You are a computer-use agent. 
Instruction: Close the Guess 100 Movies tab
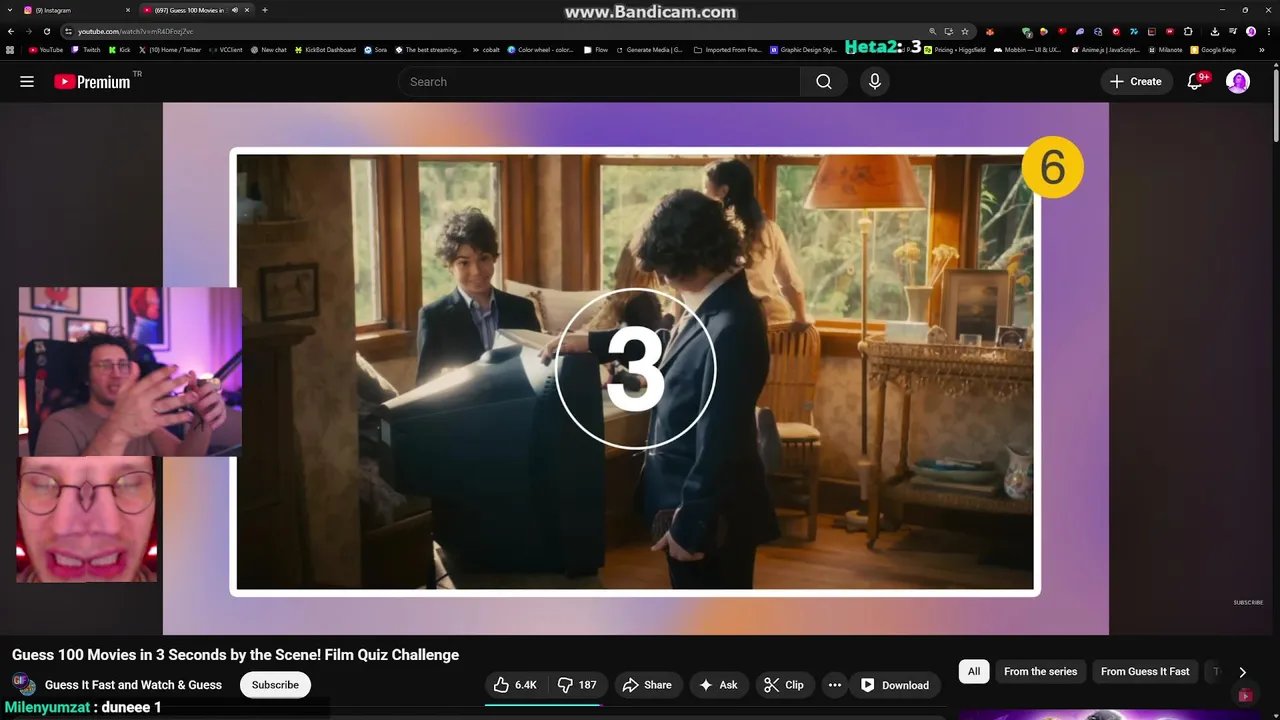click(246, 10)
